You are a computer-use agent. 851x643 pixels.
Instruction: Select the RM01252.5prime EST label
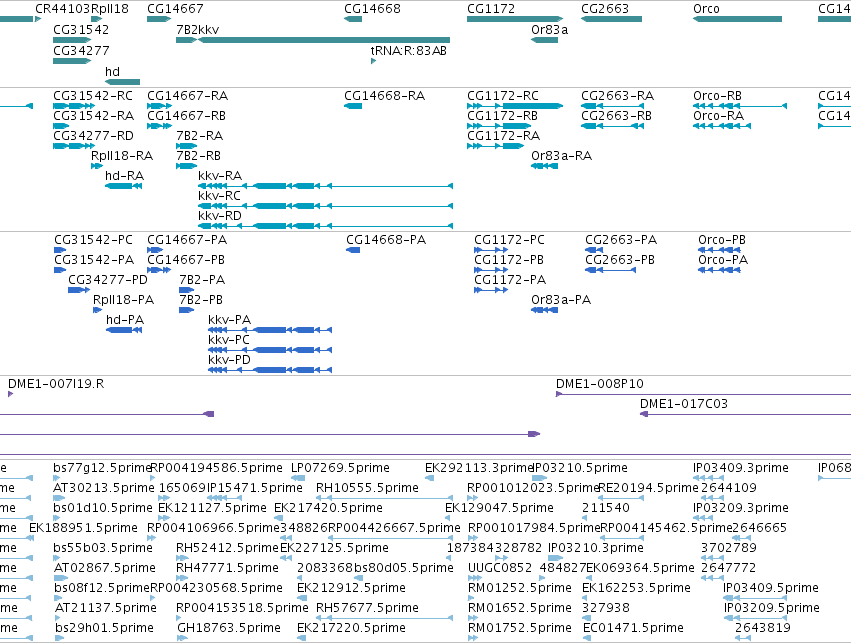click(520, 588)
